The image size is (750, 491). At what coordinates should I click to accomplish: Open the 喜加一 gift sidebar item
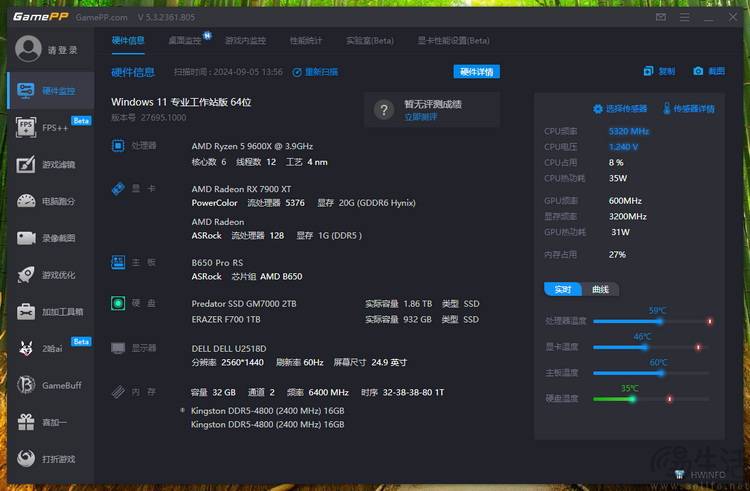(x=51, y=422)
